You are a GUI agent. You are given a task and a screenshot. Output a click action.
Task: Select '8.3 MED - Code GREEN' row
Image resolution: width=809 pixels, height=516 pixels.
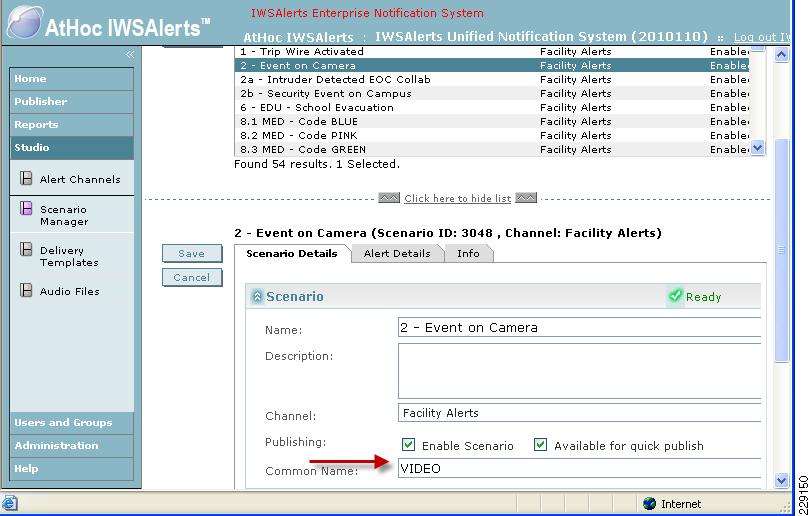click(492, 149)
